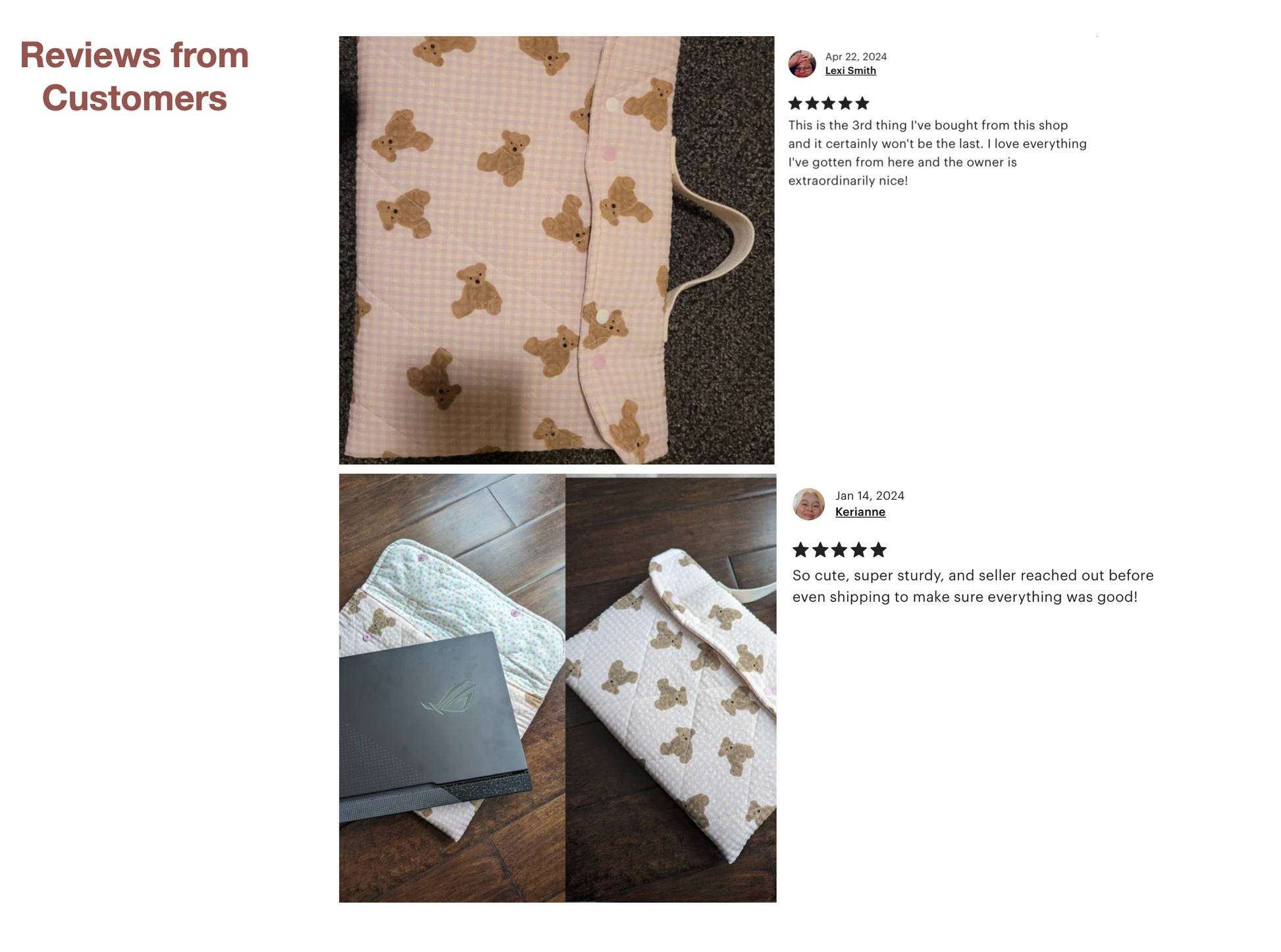This screenshot has height=952, width=1281.
Task: Click the five-star rating on Kerianne's review
Action: pos(839,550)
